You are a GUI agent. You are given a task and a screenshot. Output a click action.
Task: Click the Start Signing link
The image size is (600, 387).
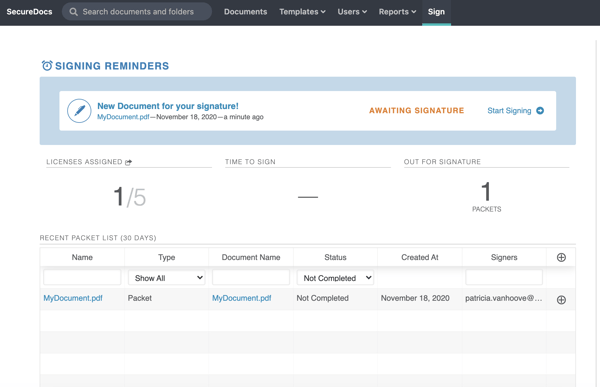point(509,111)
